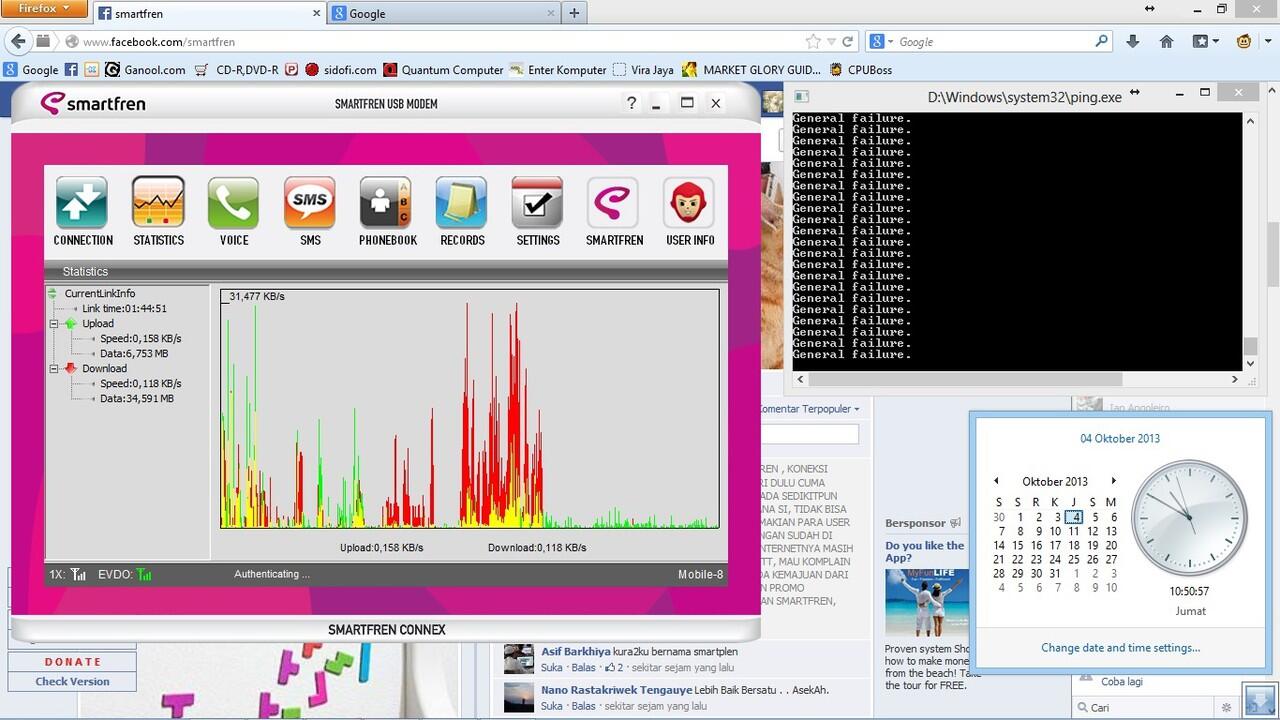Open Asif Barkhiya's profile link

point(576,651)
